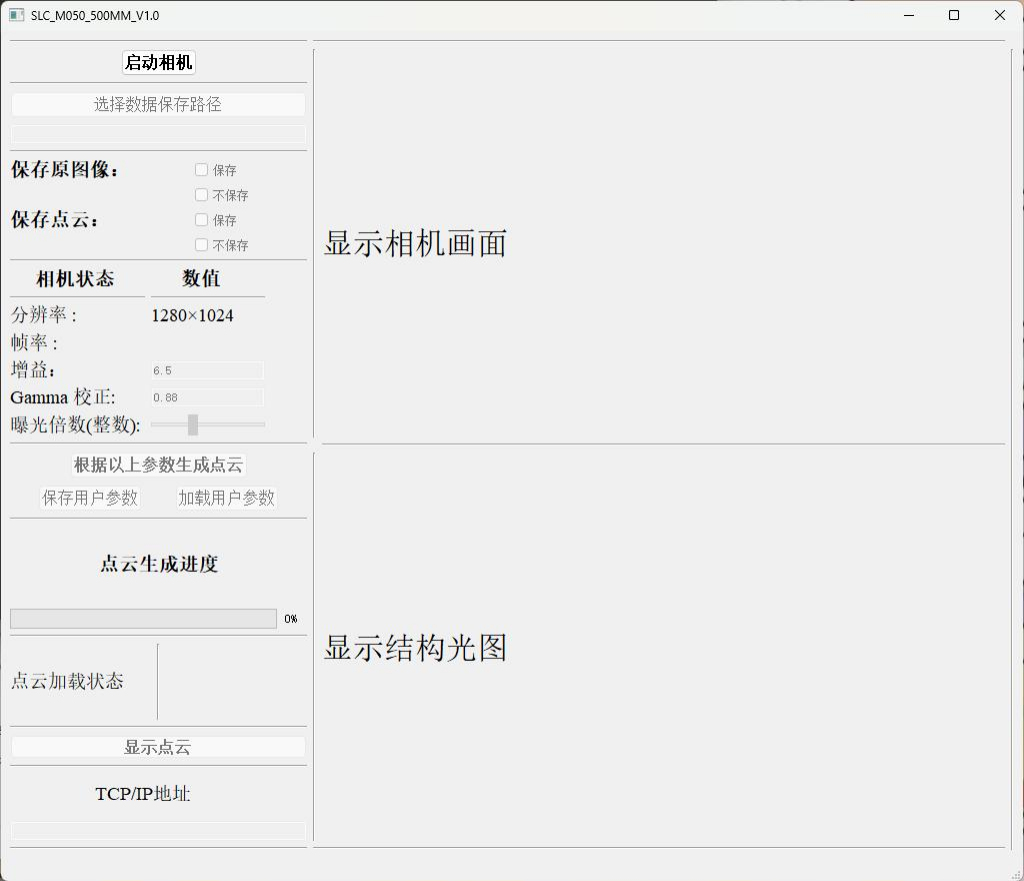Click the TCP/IP地址 input field
This screenshot has width=1024, height=881.
coord(158,831)
